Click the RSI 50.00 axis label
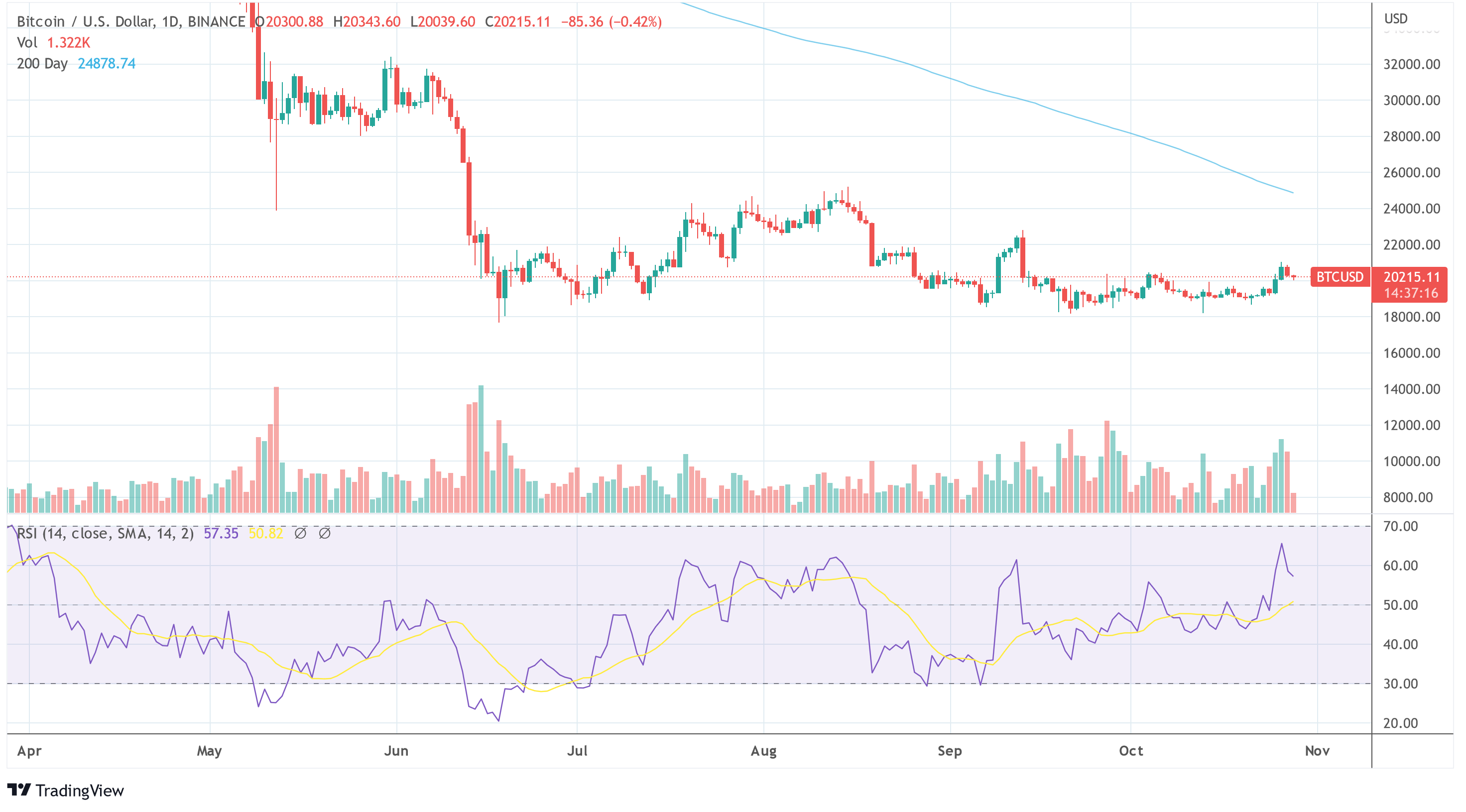 1401,605
